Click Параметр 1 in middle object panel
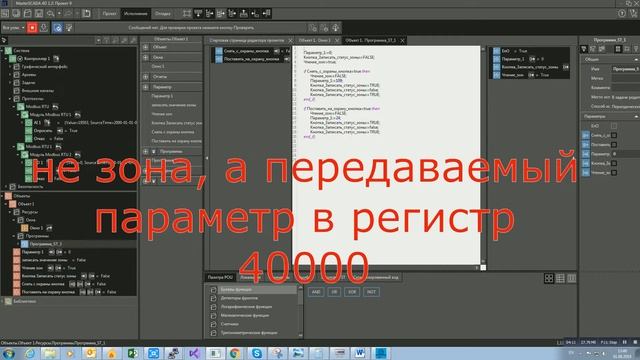 (x=162, y=96)
